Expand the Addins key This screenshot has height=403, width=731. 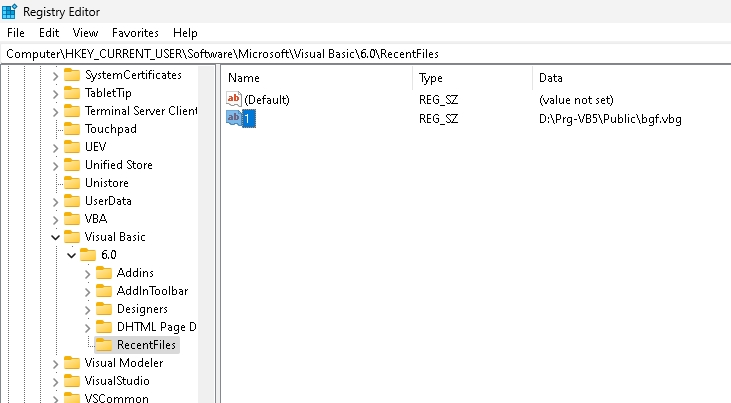coord(87,274)
